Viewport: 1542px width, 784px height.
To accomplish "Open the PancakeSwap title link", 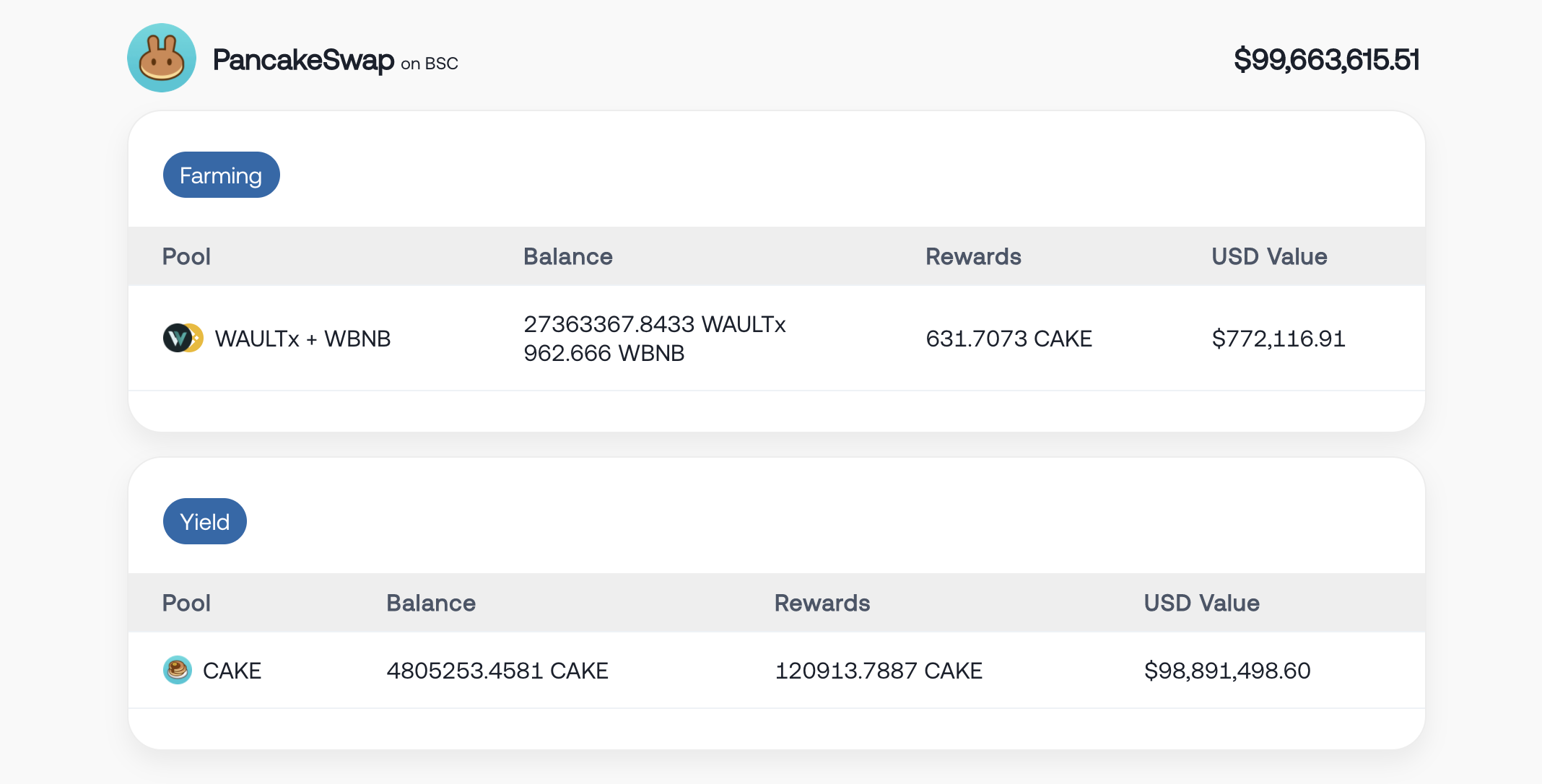I will coord(303,59).
